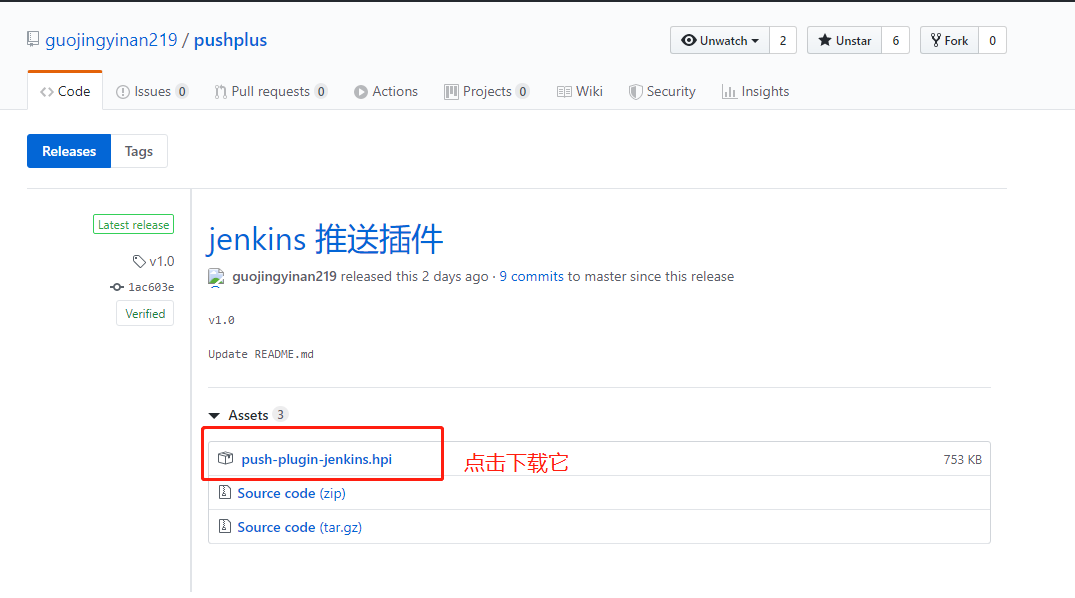Click the file icon beside Source code (zip)
Screen dimensions: 1075x598
[x=225, y=493]
